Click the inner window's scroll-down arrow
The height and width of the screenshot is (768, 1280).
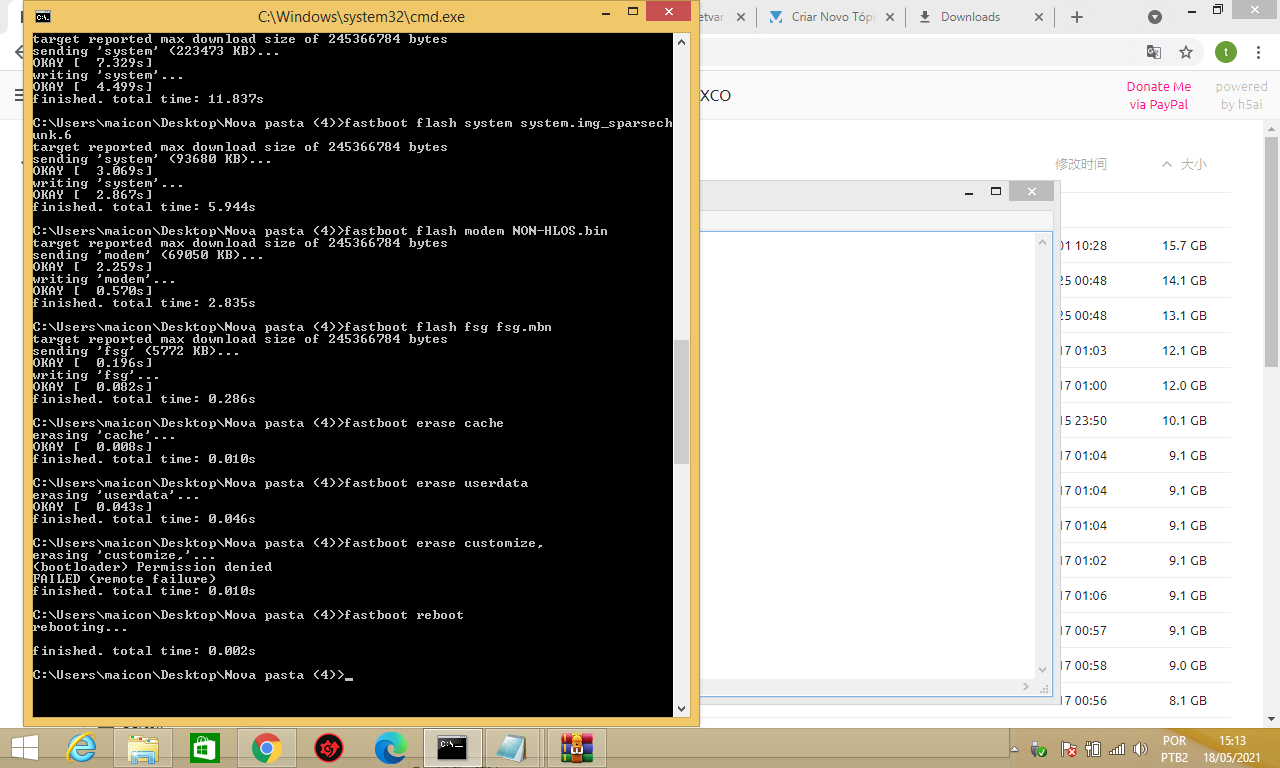tap(1044, 669)
